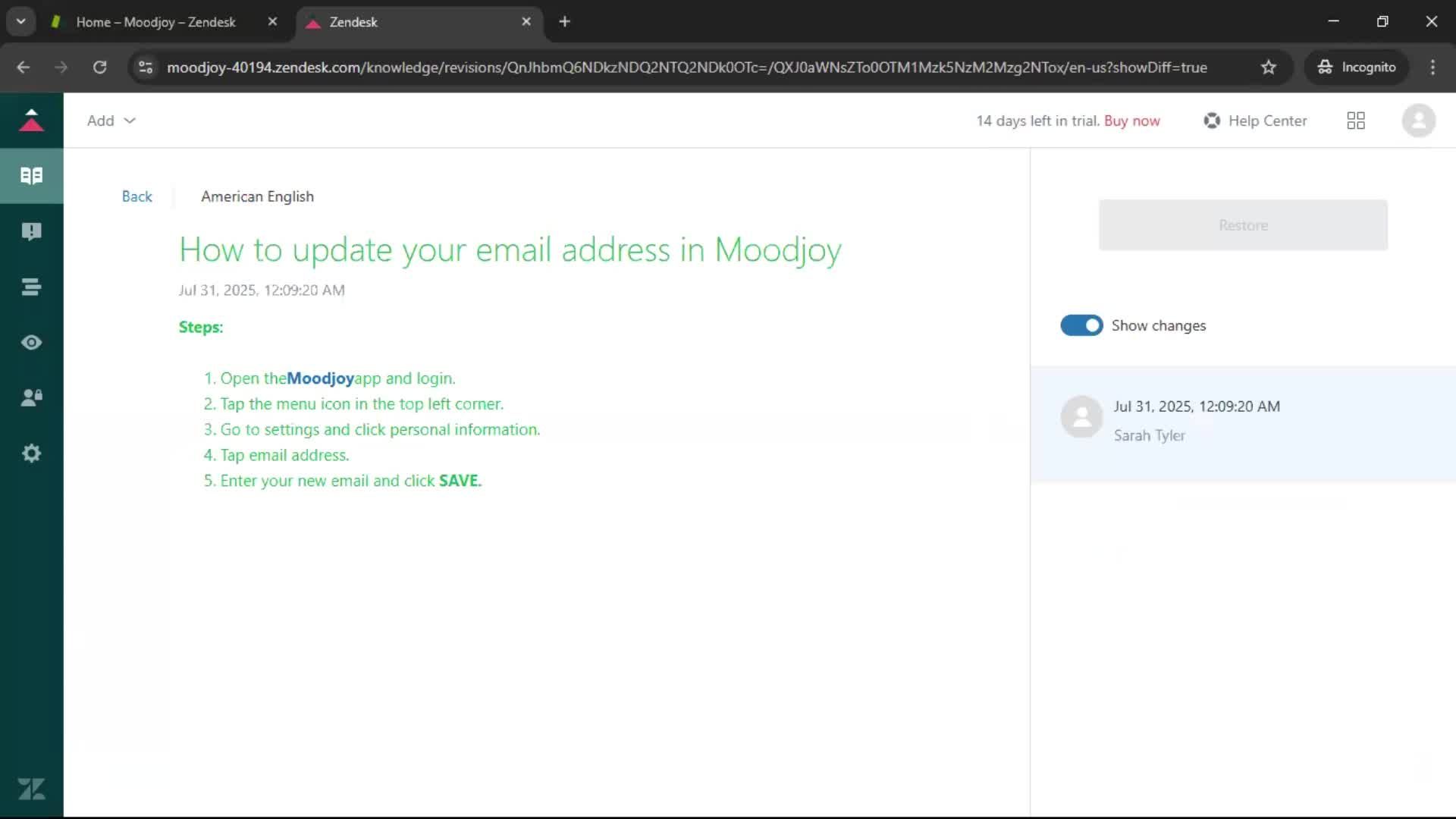
Task: Reload the page in the browser
Action: (x=99, y=67)
